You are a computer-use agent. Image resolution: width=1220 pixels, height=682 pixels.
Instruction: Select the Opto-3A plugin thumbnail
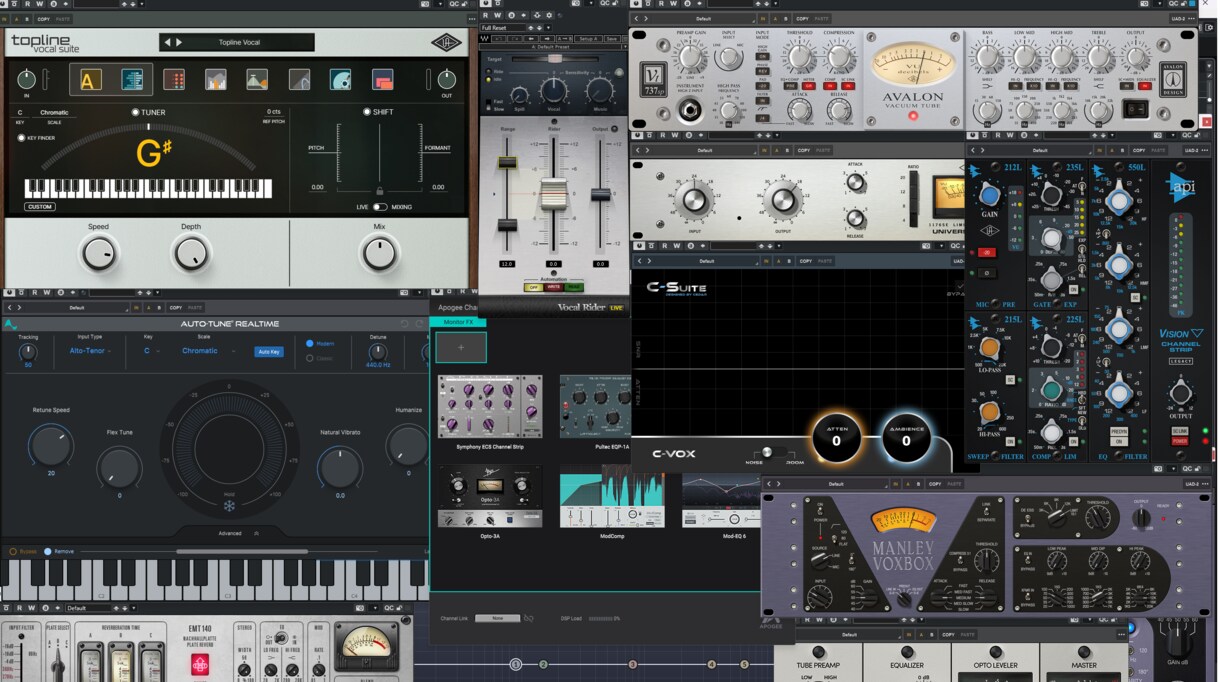(490, 497)
